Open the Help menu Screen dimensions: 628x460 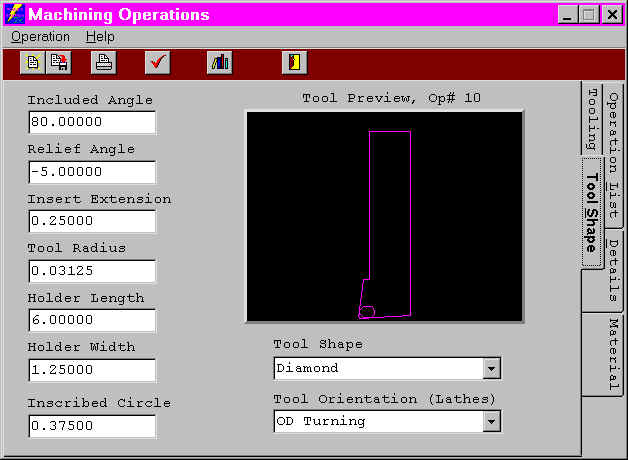[x=100, y=37]
